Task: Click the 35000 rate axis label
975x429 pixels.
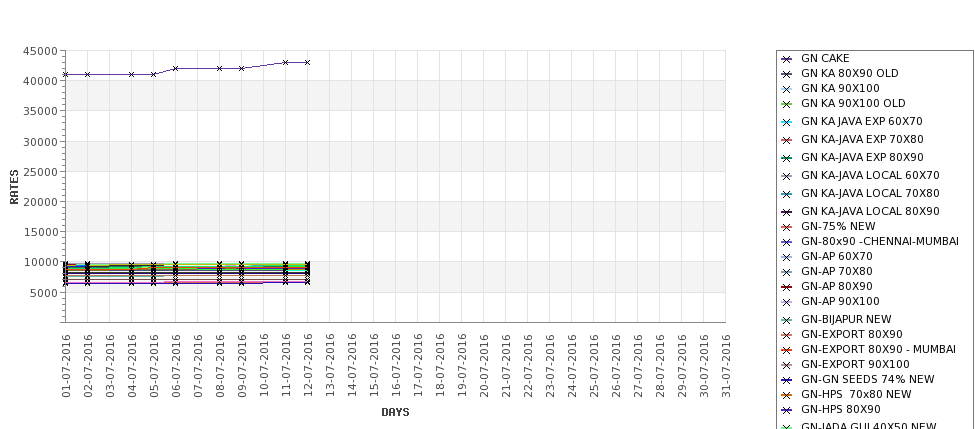Action: coord(41,111)
